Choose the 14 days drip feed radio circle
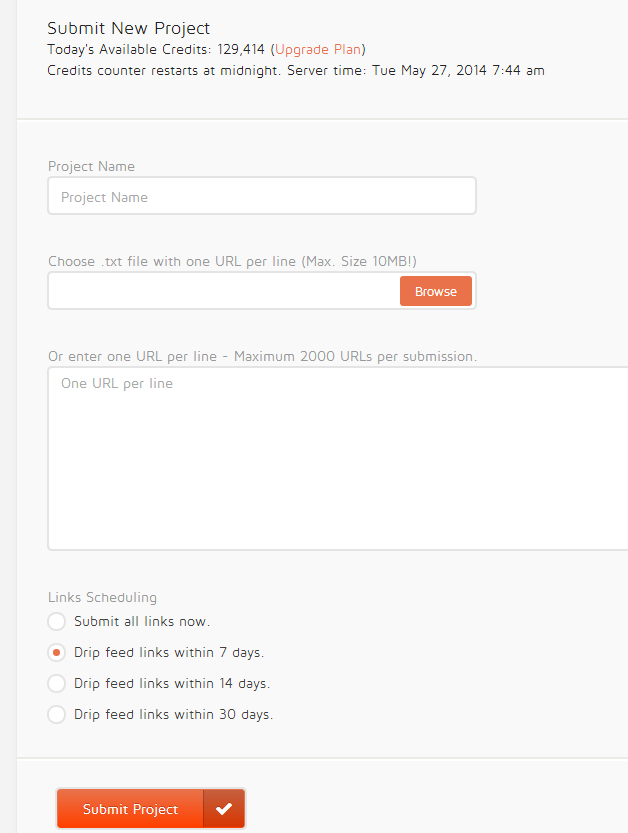This screenshot has height=833, width=628. pos(57,684)
